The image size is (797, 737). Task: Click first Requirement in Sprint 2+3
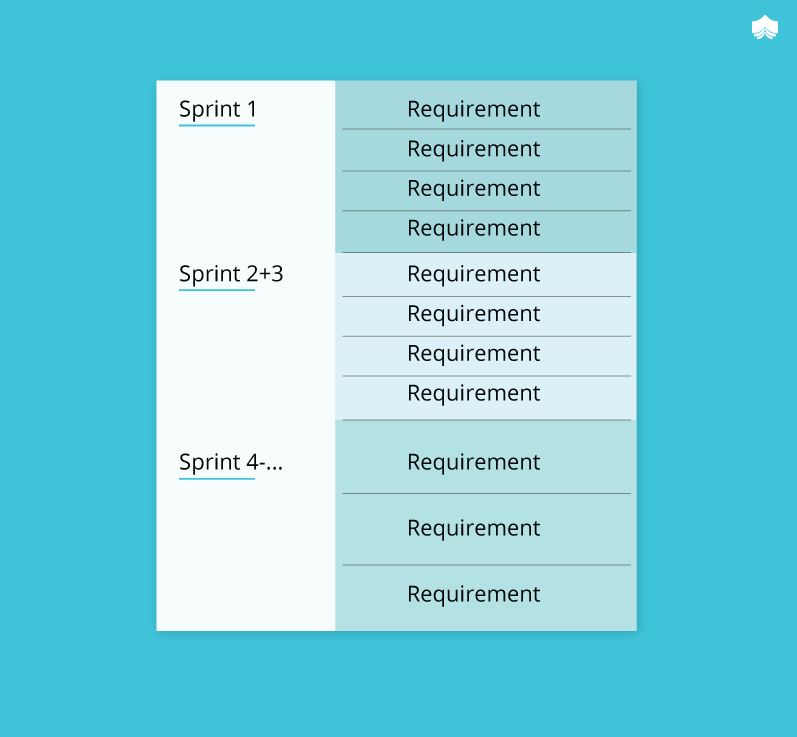pos(474,274)
